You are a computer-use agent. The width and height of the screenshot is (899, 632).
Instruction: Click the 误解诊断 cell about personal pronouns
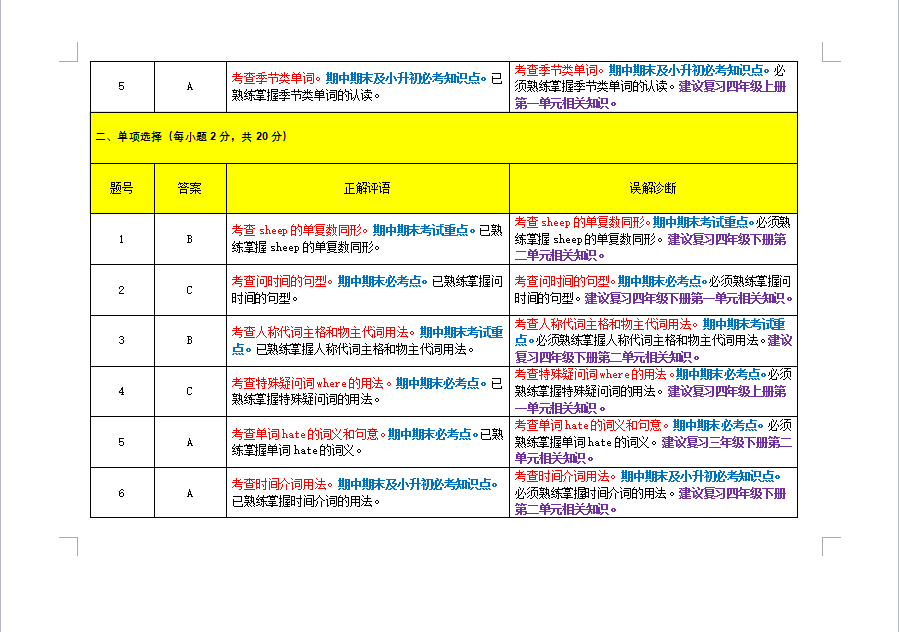pos(652,340)
